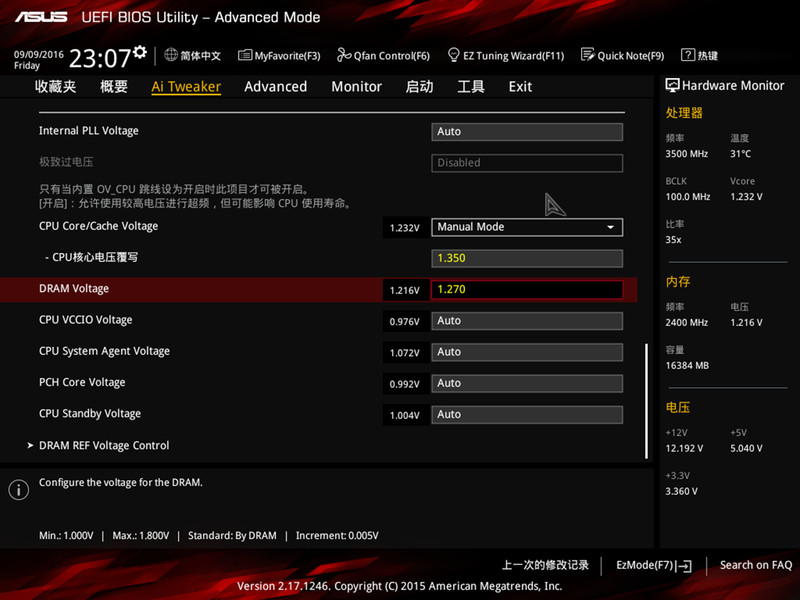Click Search on FAQ
Screen dimensions: 800x600
(756, 565)
